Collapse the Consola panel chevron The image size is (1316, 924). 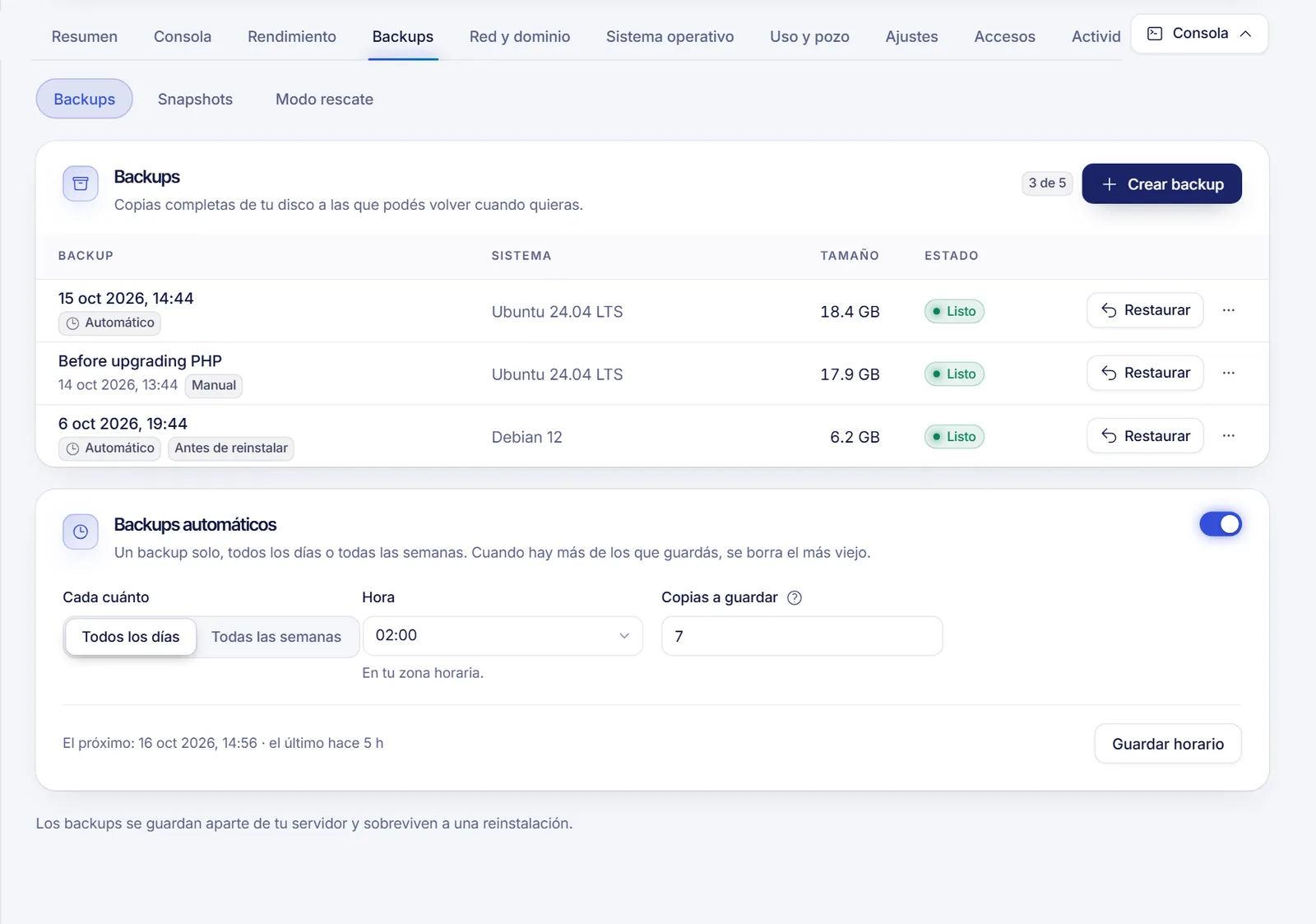pyautogui.click(x=1245, y=34)
